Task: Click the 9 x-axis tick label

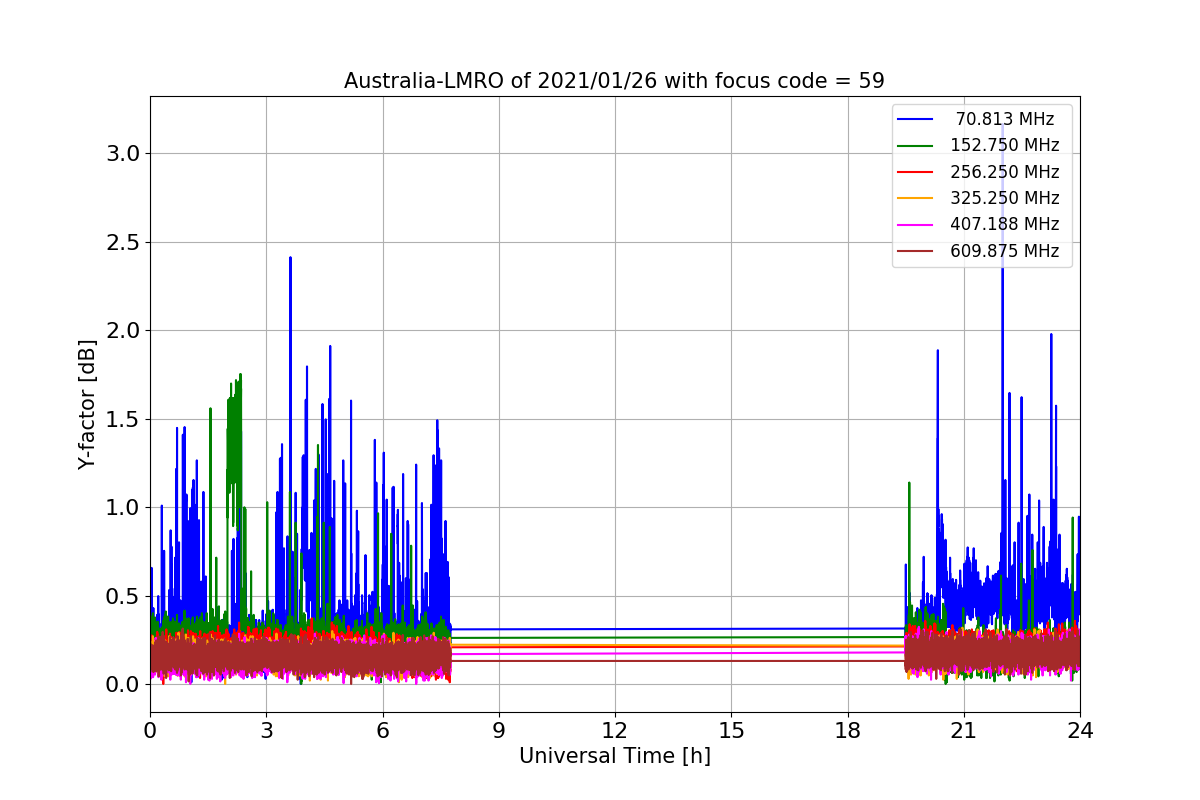Action: click(499, 730)
